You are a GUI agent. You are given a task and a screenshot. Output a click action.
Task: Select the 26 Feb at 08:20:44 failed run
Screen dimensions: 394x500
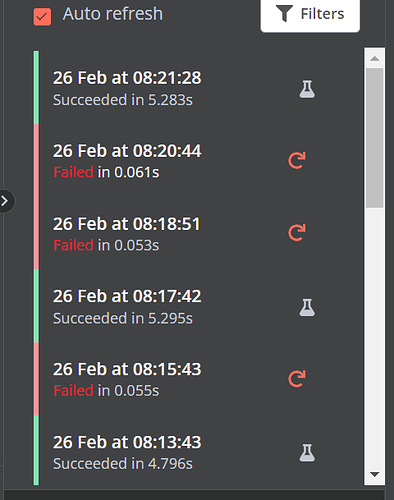click(x=198, y=161)
